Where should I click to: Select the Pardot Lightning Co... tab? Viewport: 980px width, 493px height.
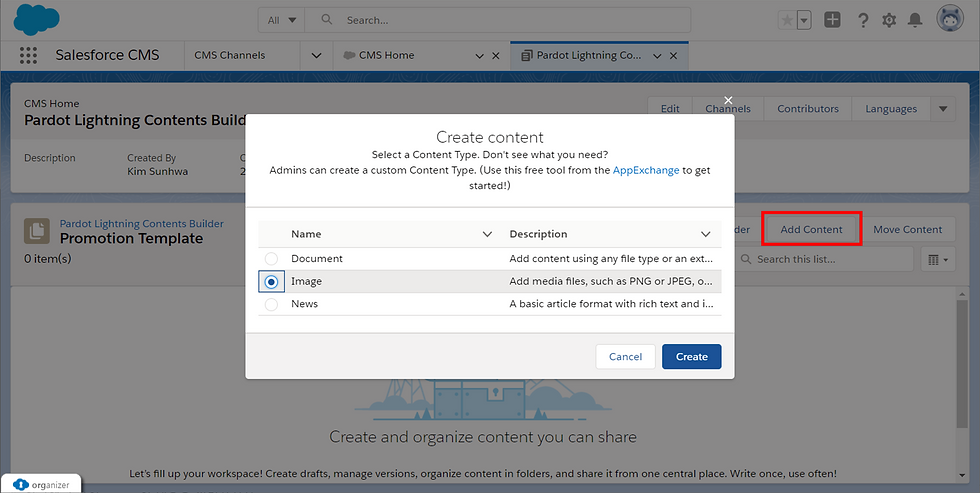pos(588,55)
